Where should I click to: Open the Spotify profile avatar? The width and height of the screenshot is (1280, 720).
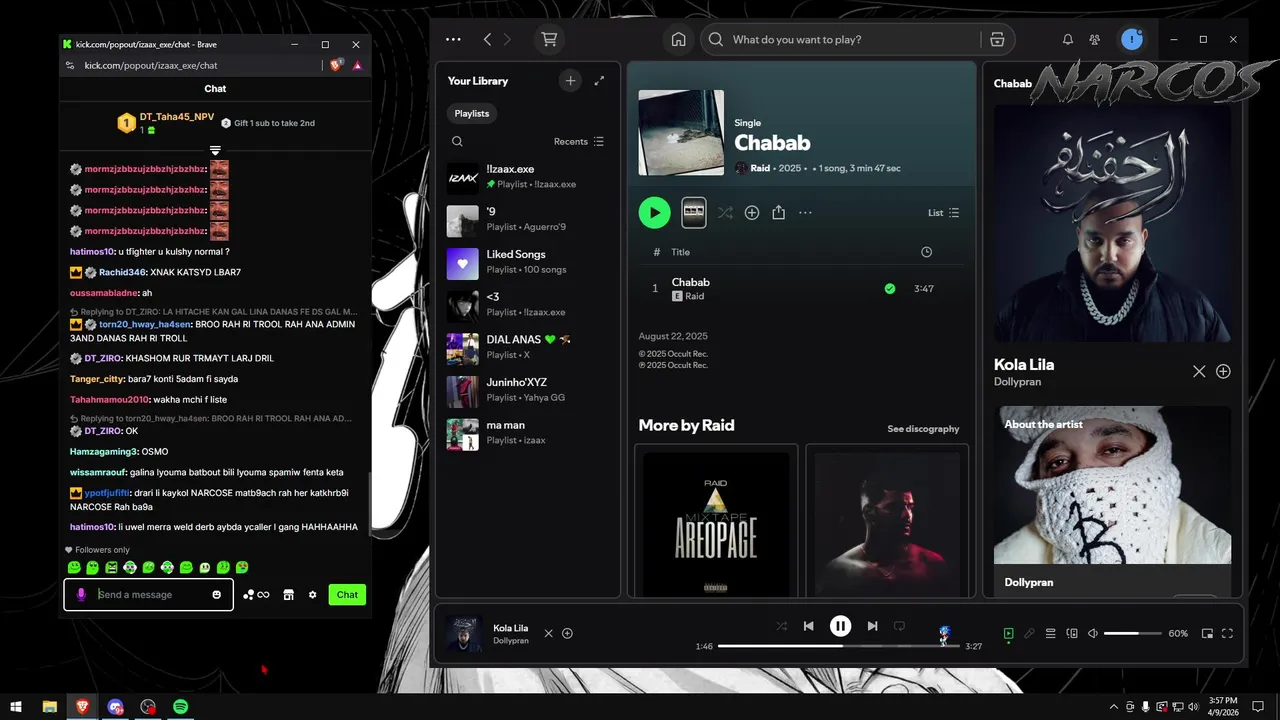tap(1132, 39)
